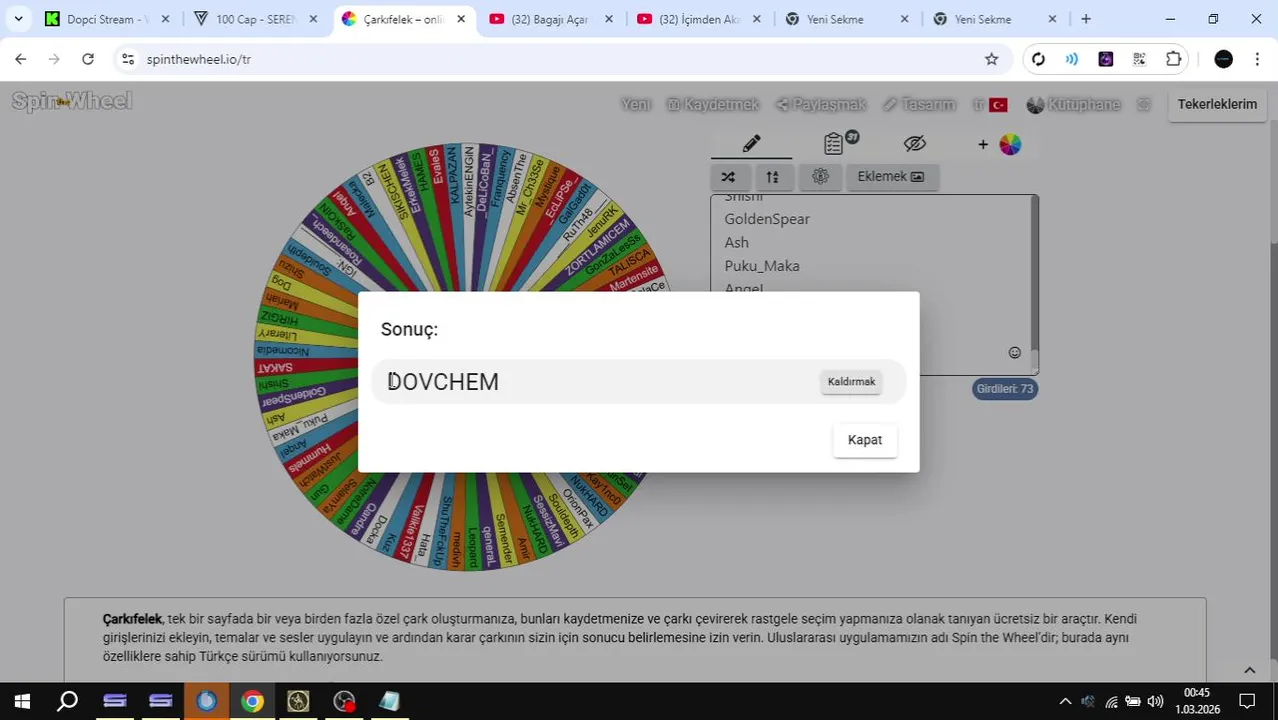
Task: Click Yeni in the top menu
Action: [x=636, y=104]
